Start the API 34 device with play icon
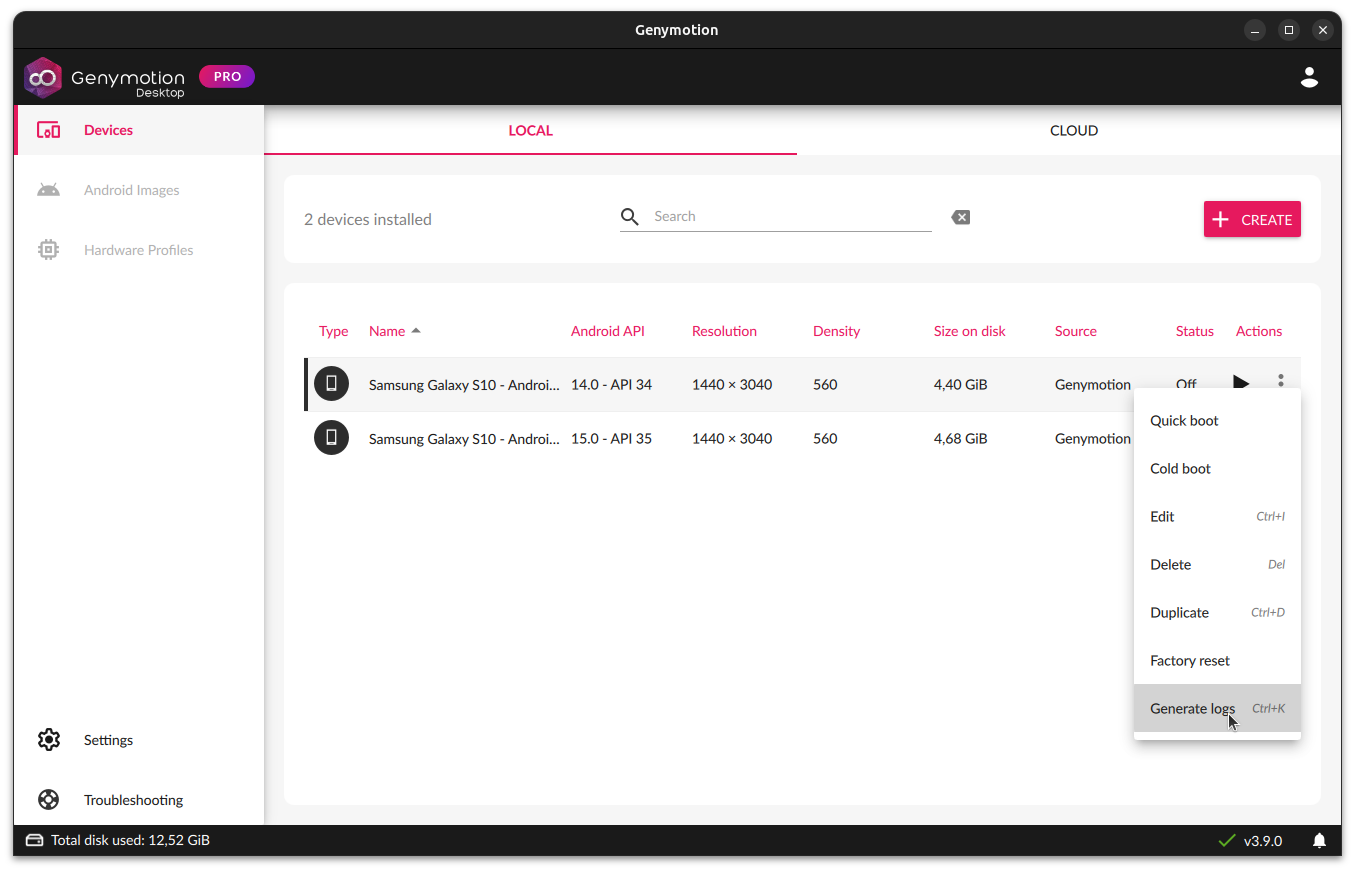This screenshot has width=1355, height=872. point(1241,382)
